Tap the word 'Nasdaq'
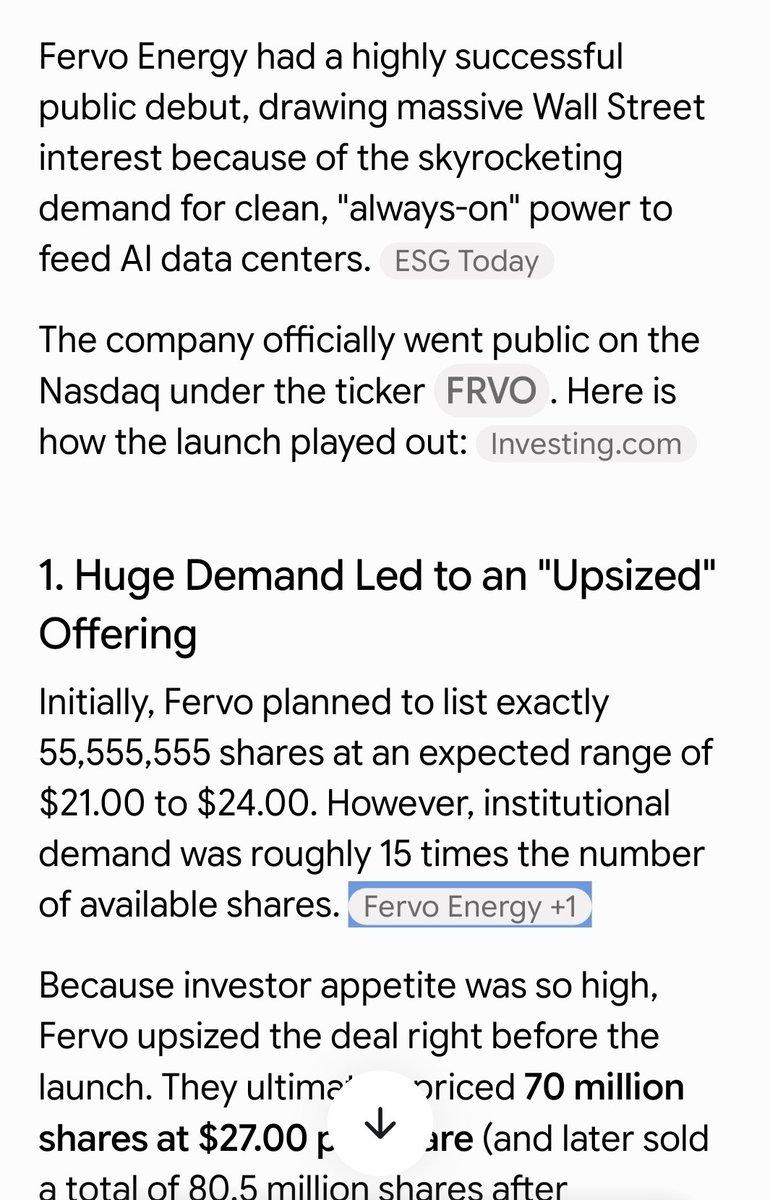 click(98, 391)
